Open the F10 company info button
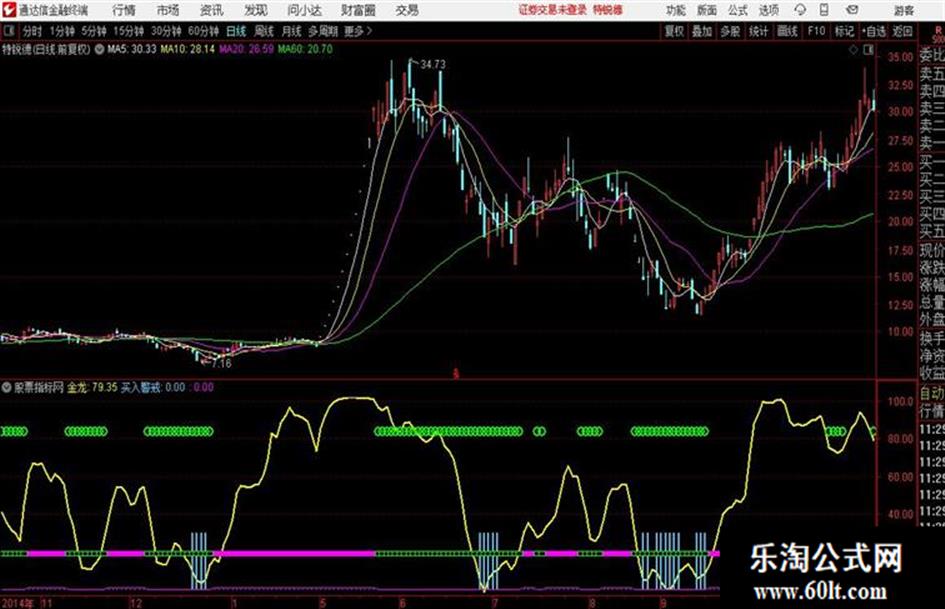 tap(817, 31)
